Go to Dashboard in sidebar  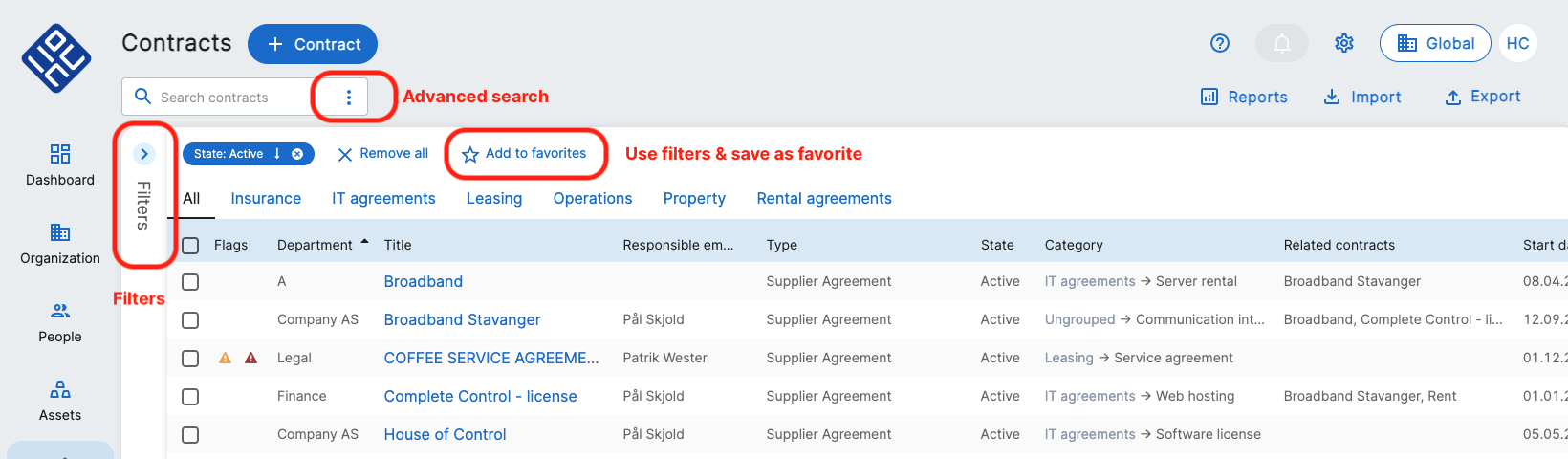click(60, 165)
